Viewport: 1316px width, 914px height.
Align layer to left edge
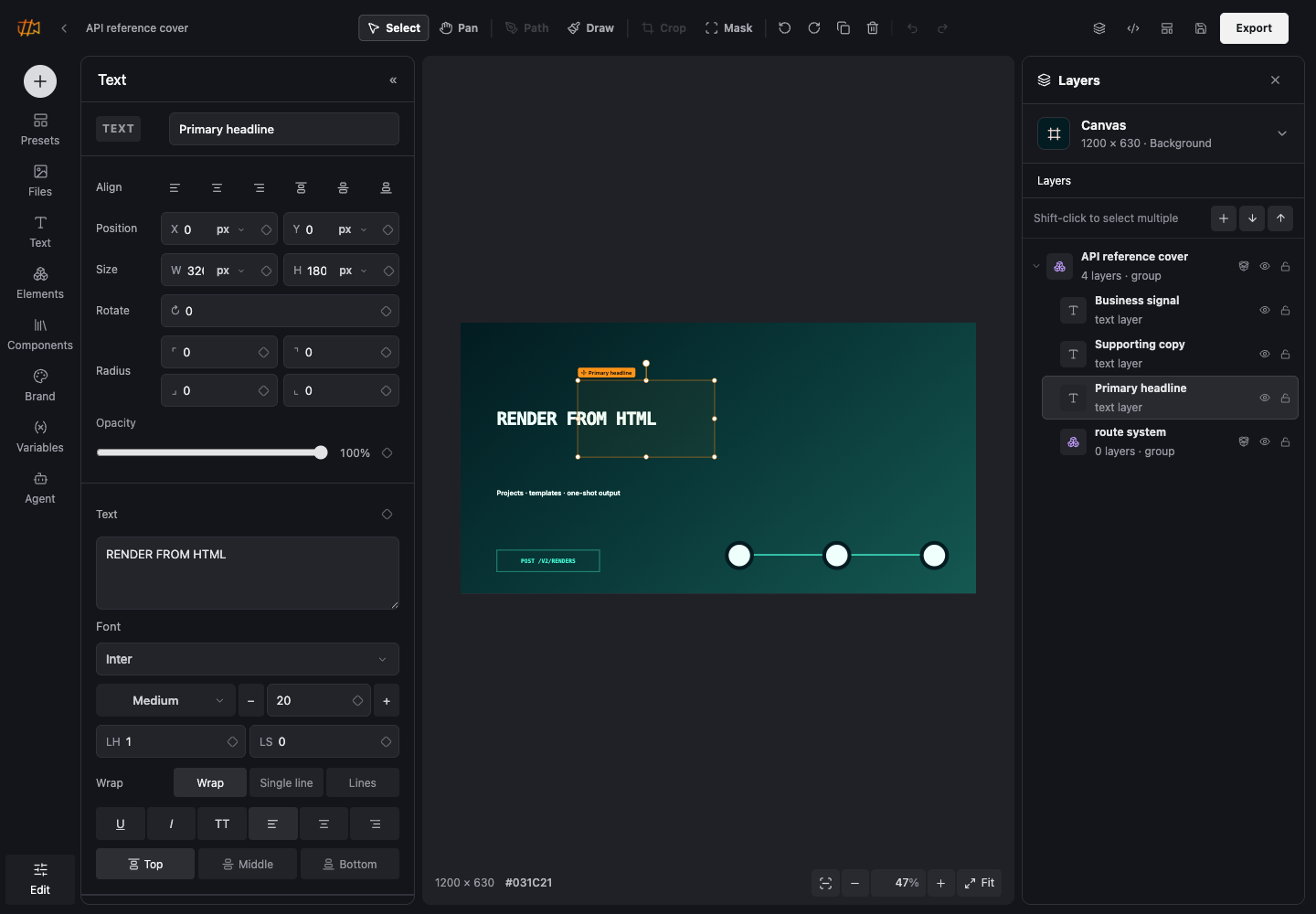pos(175,187)
